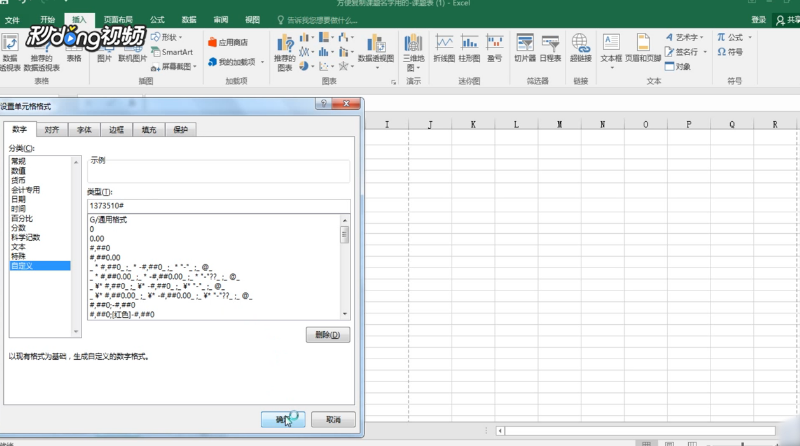Insert a SmartArt graphic

coord(172,52)
